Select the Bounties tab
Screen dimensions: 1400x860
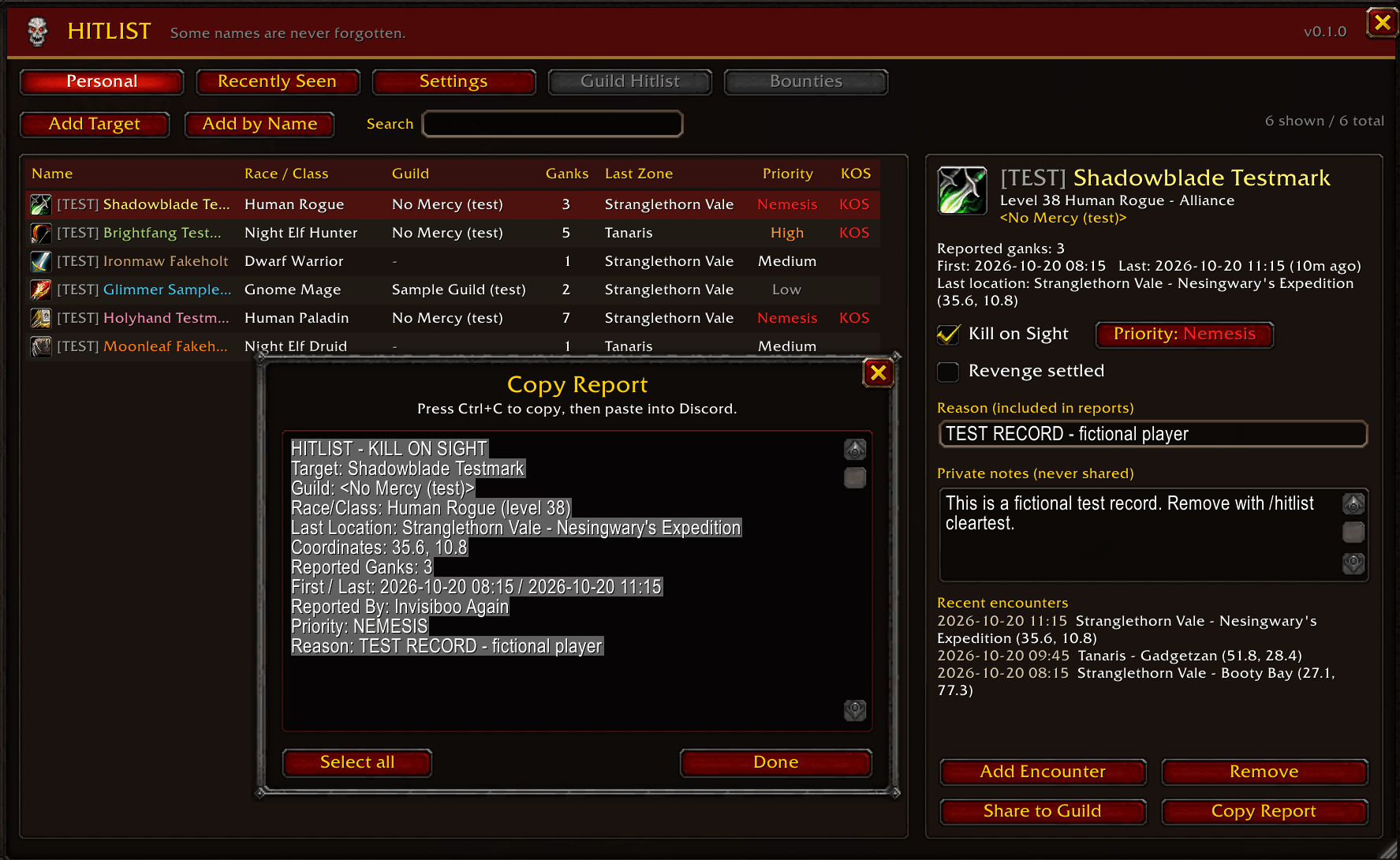(x=805, y=81)
